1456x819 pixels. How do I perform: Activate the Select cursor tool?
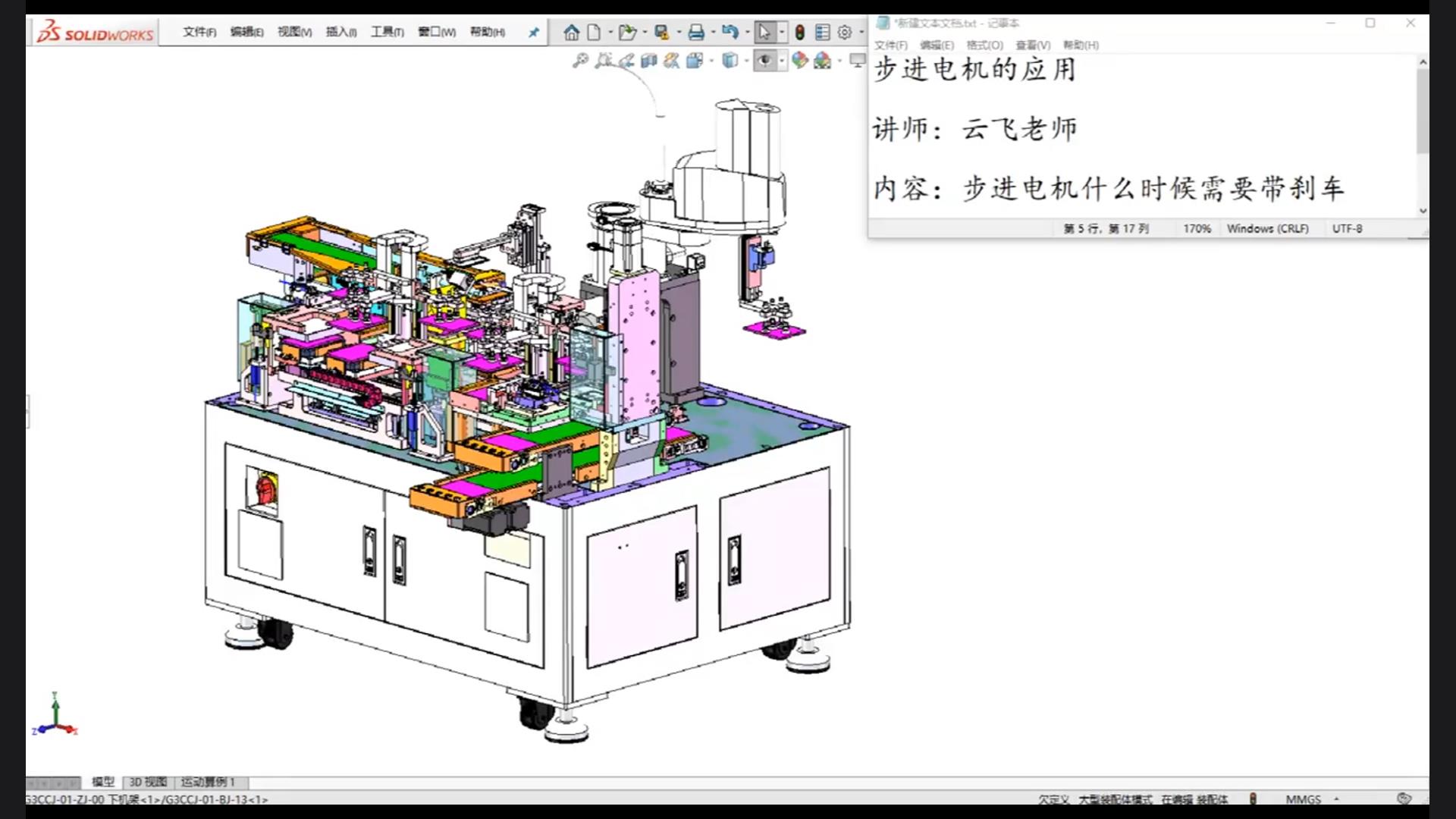click(764, 32)
